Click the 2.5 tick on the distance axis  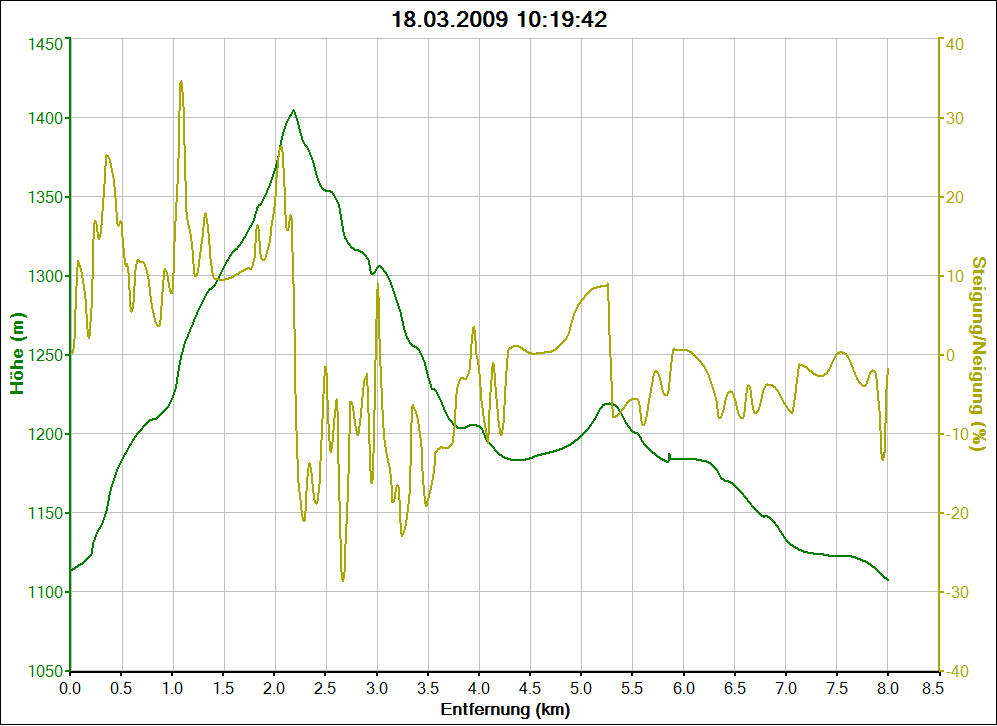325,689
